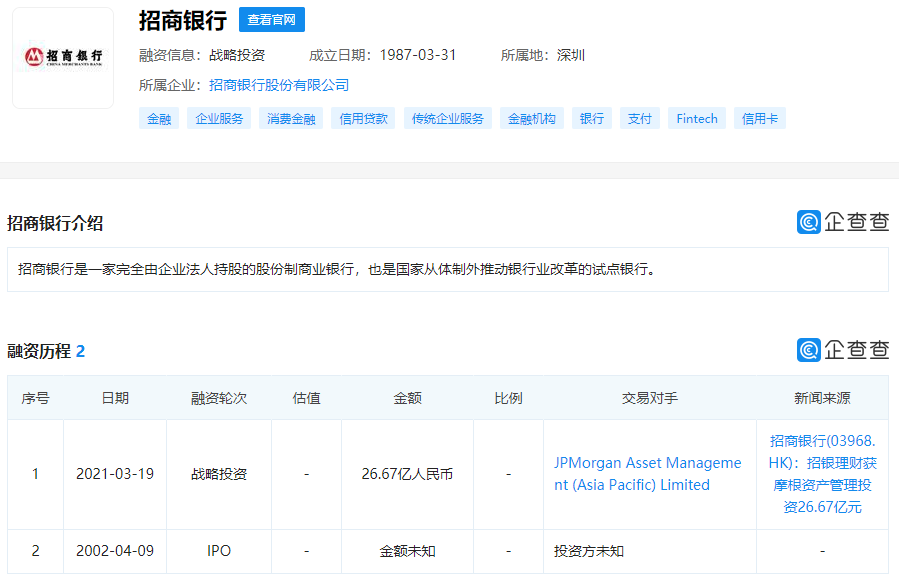899x588 pixels.
Task: Click the 查看官网 button
Action: click(x=272, y=20)
